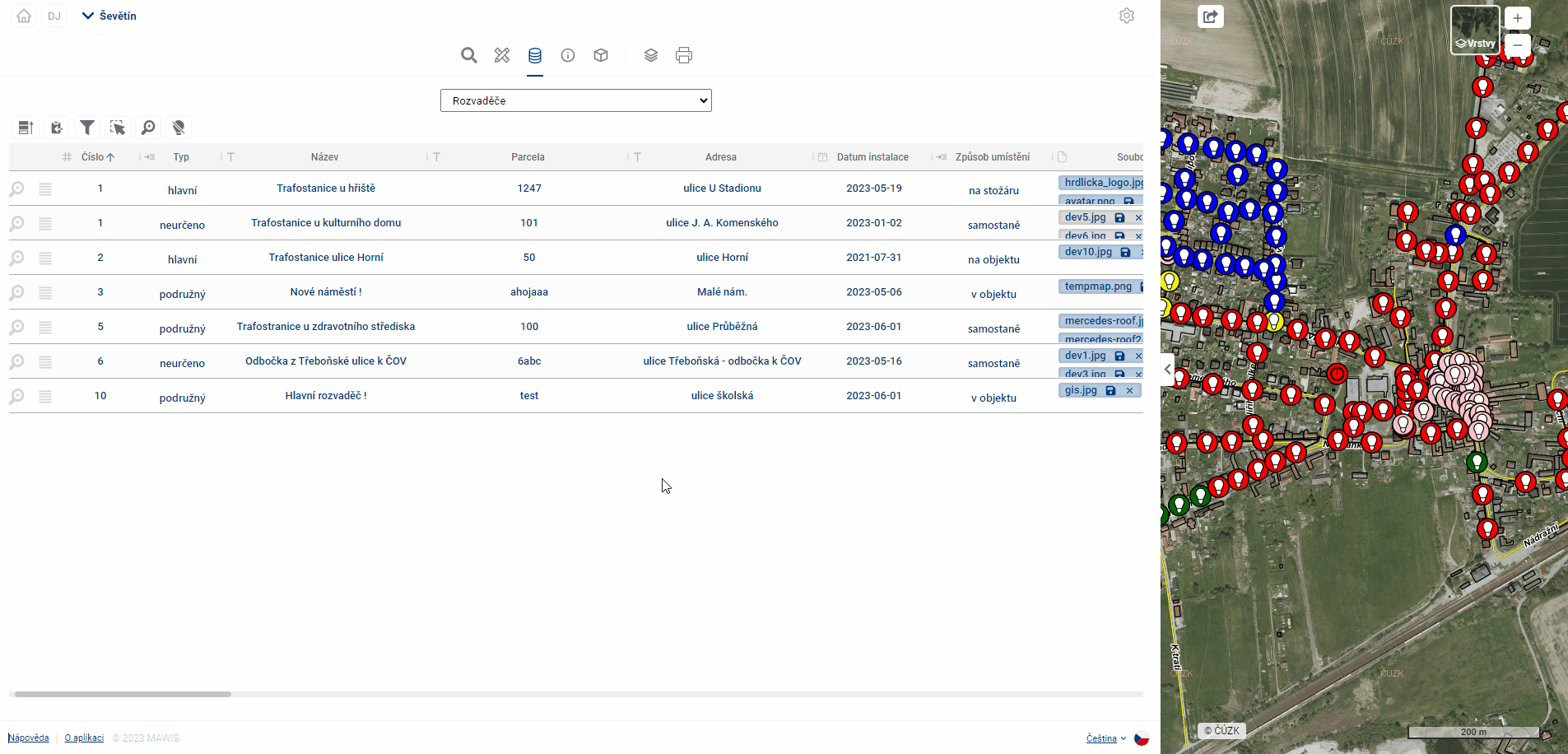Switch to the layers stack tab
The width and height of the screenshot is (1568, 754).
tap(651, 55)
